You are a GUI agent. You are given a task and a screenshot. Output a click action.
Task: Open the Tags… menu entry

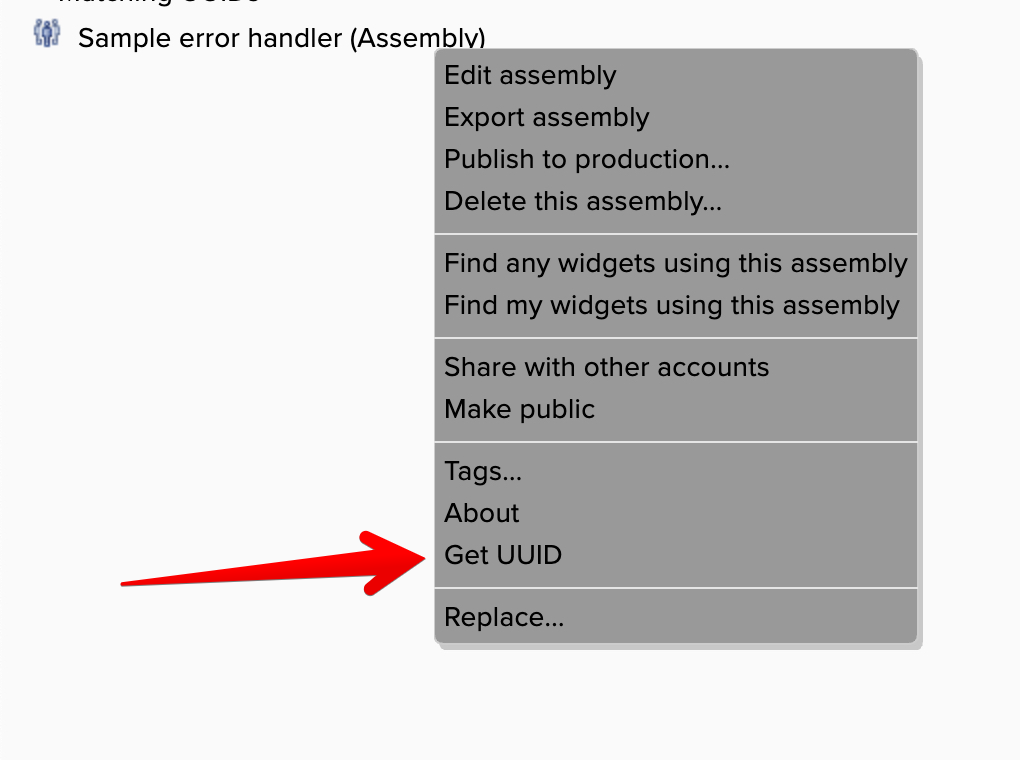click(483, 472)
